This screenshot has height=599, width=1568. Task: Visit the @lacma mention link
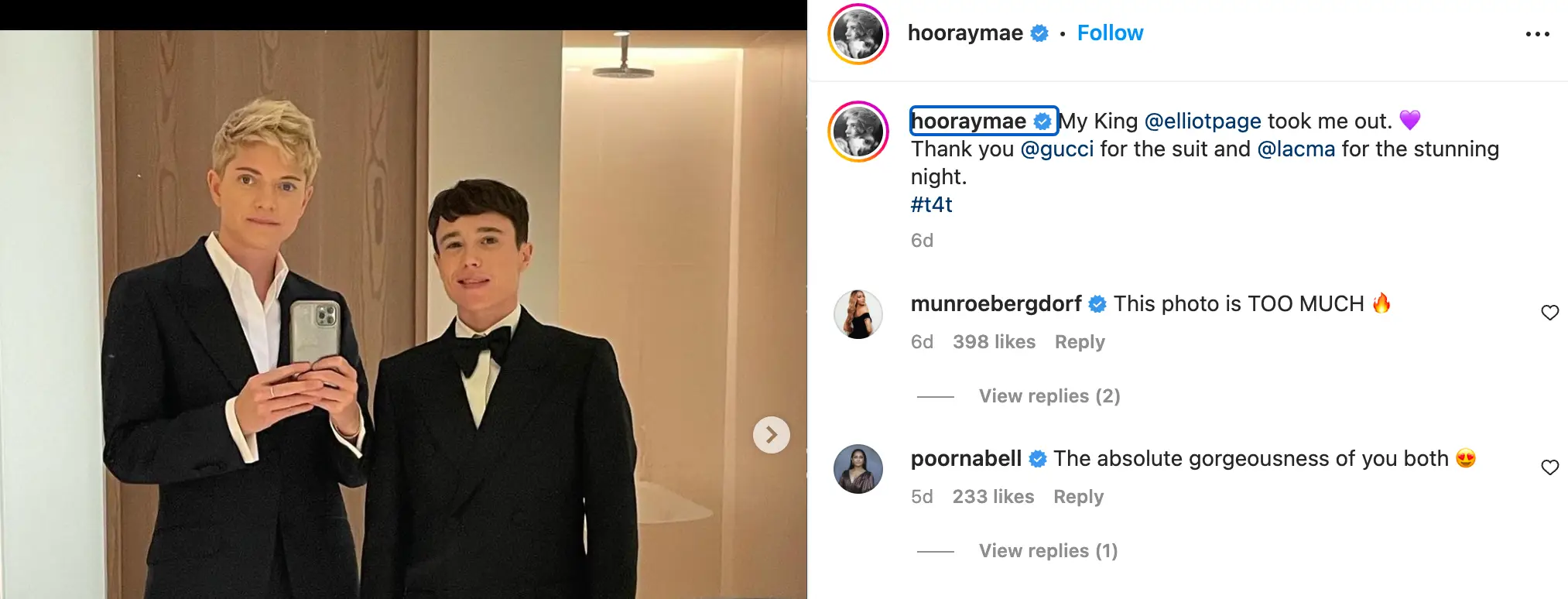coord(1296,149)
